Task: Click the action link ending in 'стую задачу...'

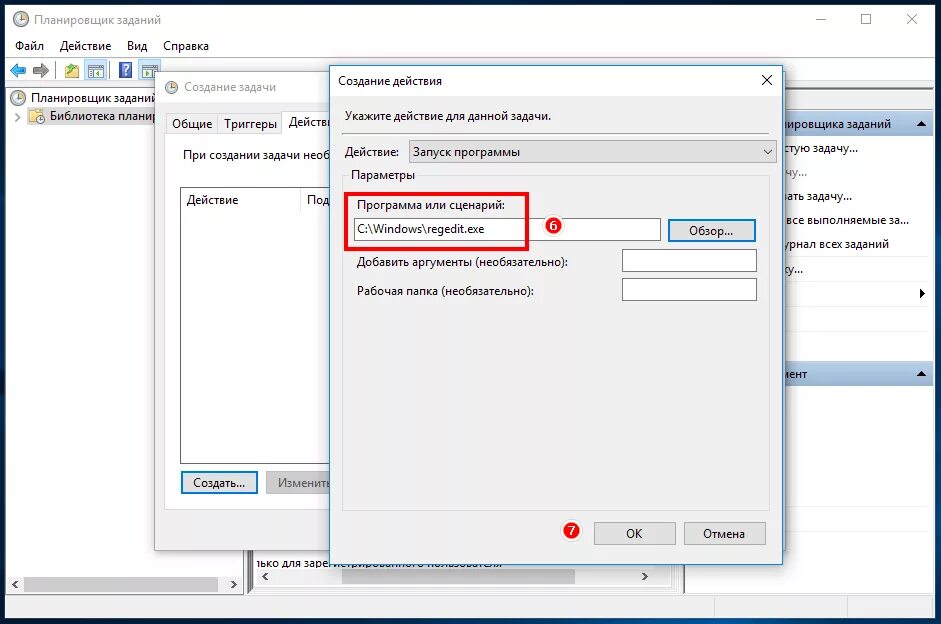Action: pos(822,148)
